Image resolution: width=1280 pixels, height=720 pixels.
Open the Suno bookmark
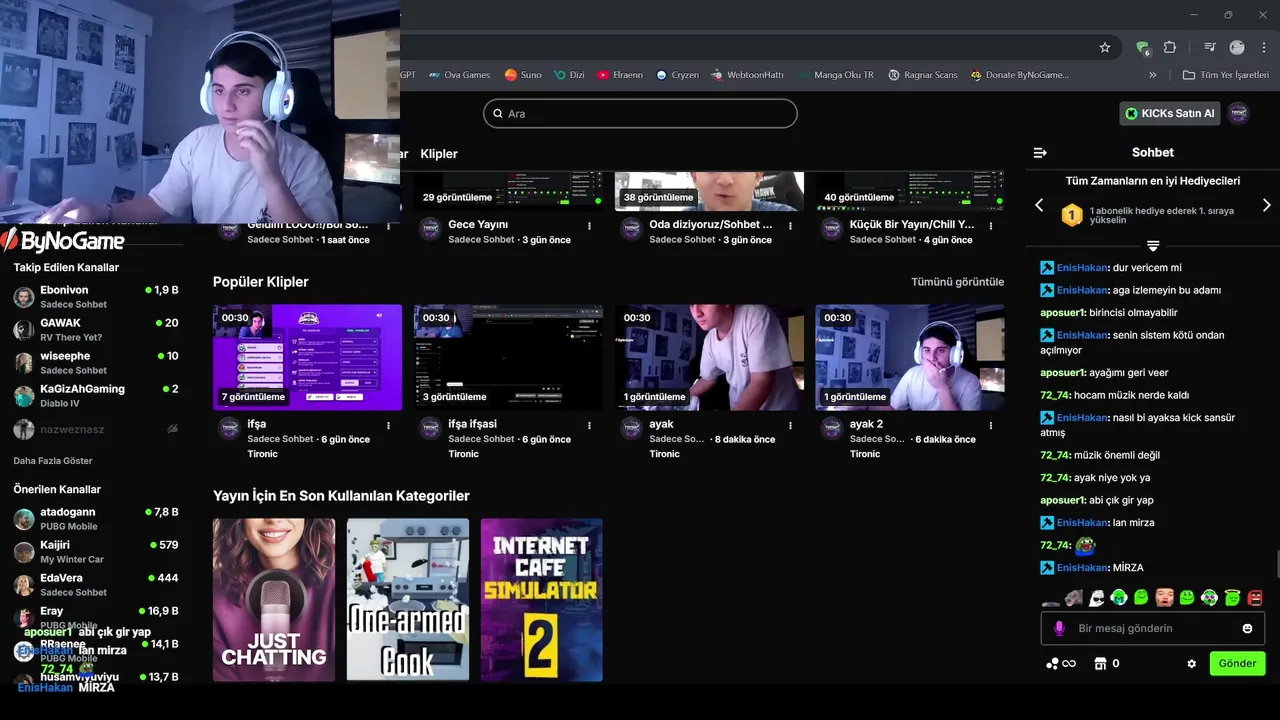[523, 75]
